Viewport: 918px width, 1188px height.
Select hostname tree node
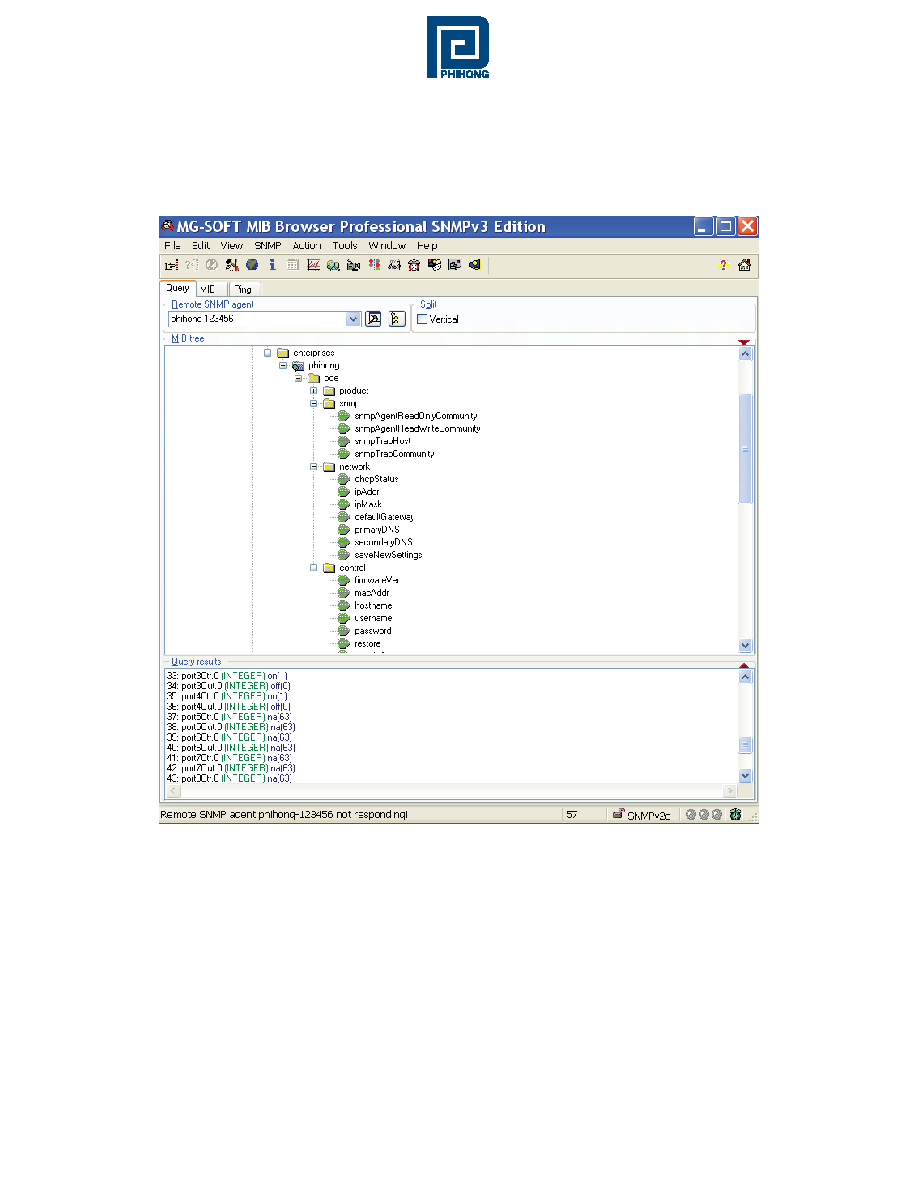coord(373,605)
